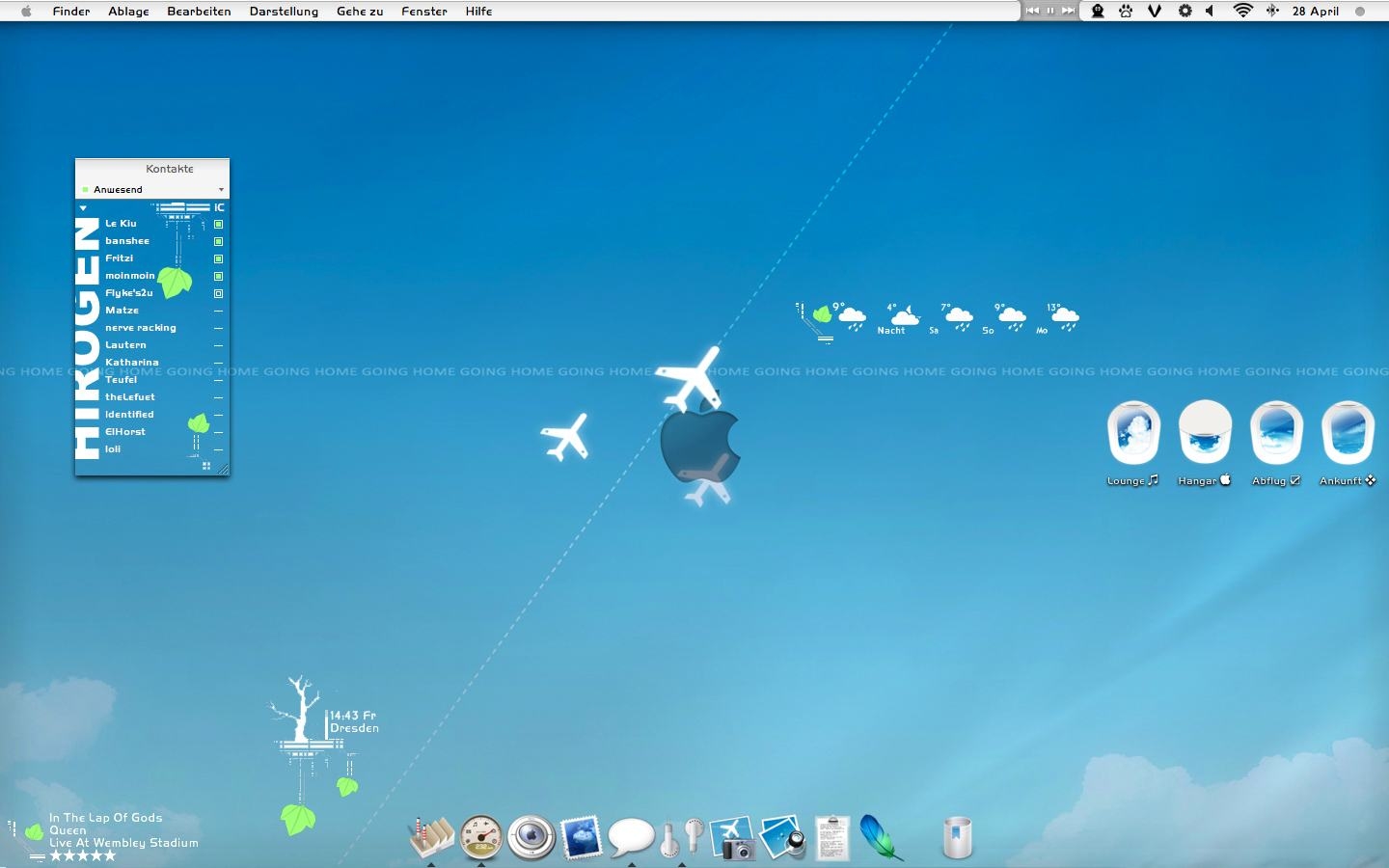Screen dimensions: 1389x868
Task: Open the Ablage menu
Action: pos(128,11)
